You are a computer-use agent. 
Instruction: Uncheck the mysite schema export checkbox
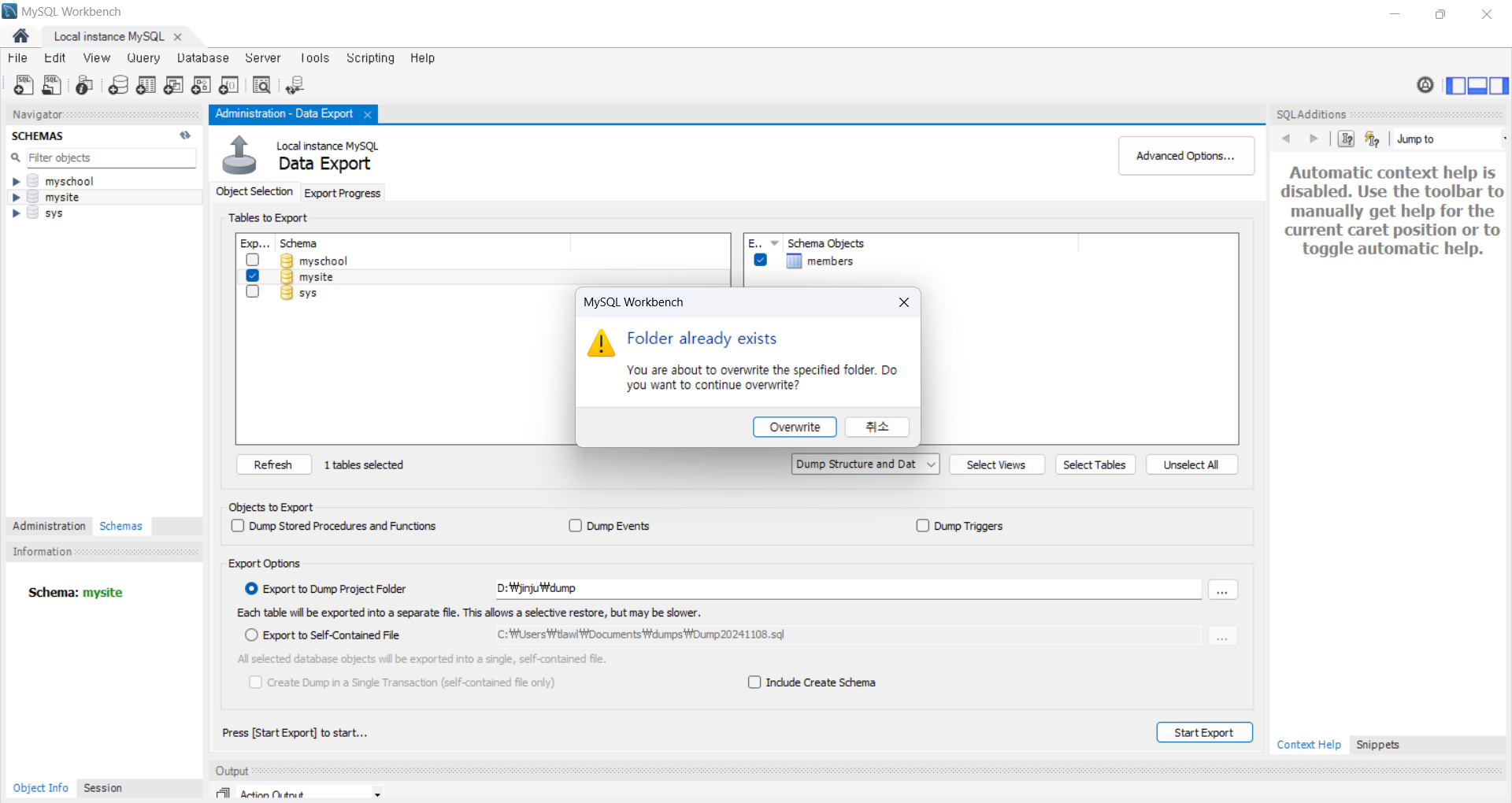(252, 276)
